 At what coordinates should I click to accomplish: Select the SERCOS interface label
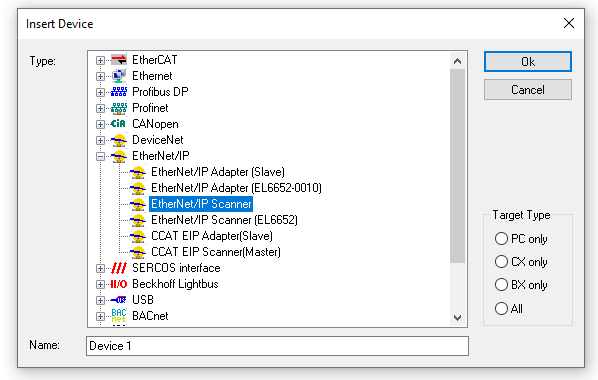pyautogui.click(x=176, y=268)
